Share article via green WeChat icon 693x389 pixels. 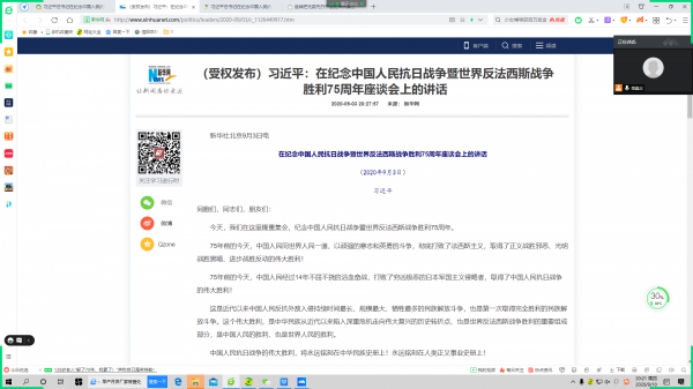[x=147, y=202]
